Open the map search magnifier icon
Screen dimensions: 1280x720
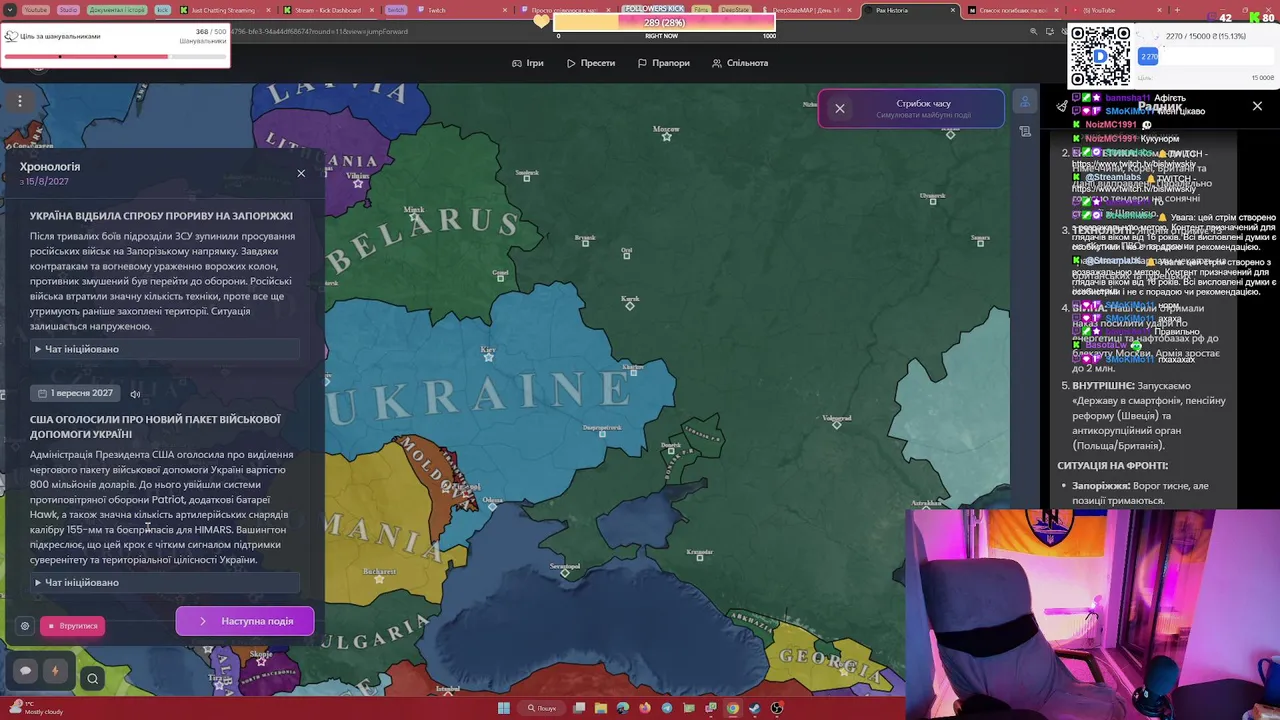tap(92, 678)
